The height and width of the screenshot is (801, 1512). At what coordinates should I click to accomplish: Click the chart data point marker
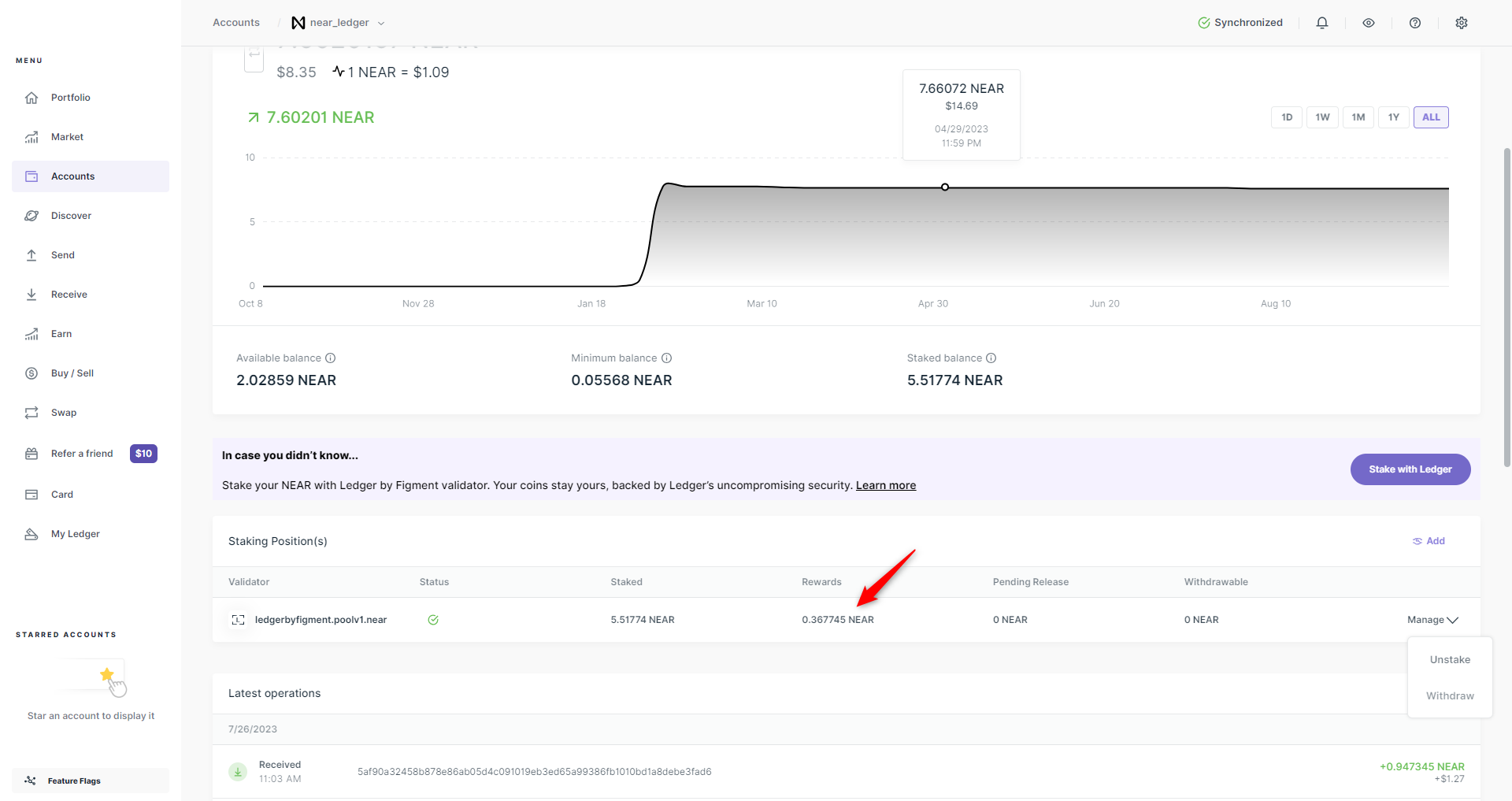[945, 187]
